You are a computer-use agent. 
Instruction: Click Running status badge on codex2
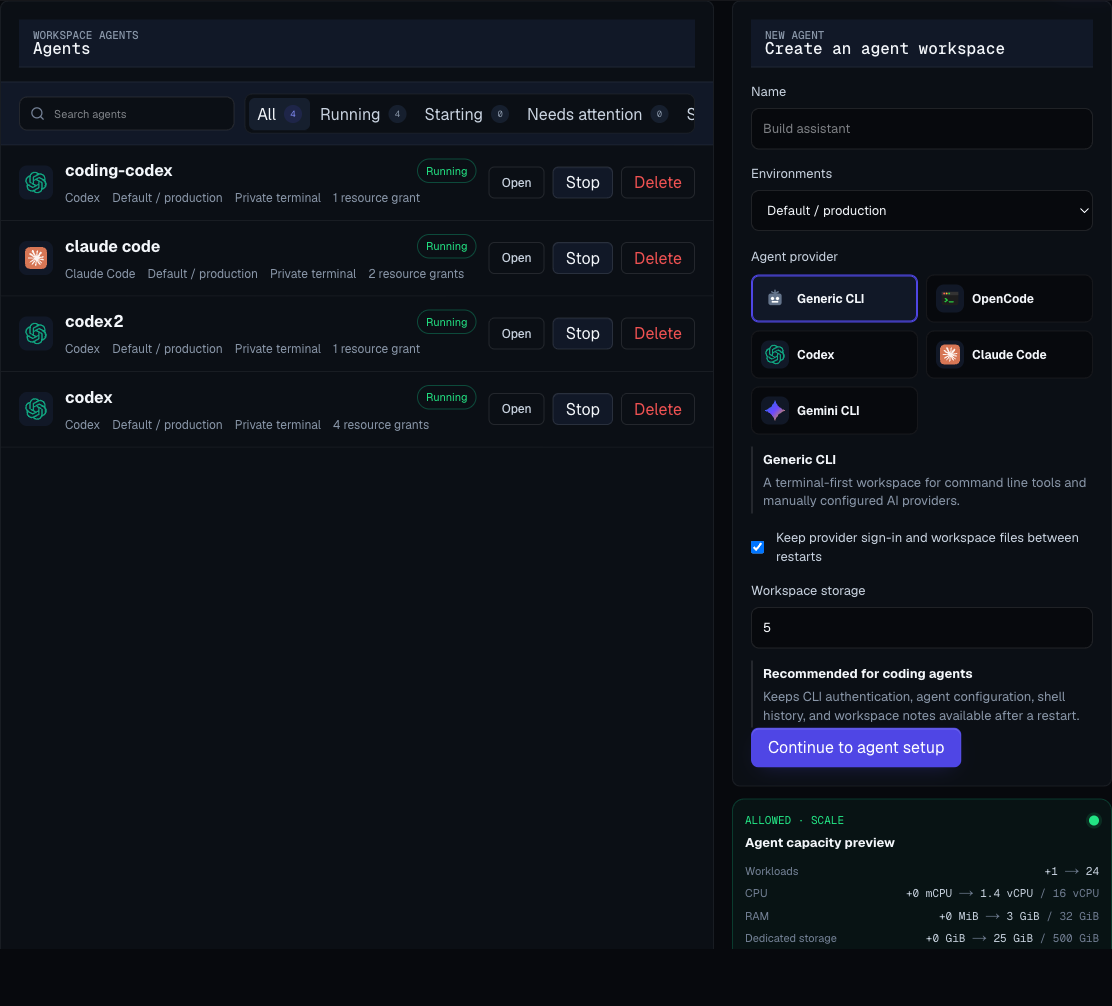coord(446,322)
